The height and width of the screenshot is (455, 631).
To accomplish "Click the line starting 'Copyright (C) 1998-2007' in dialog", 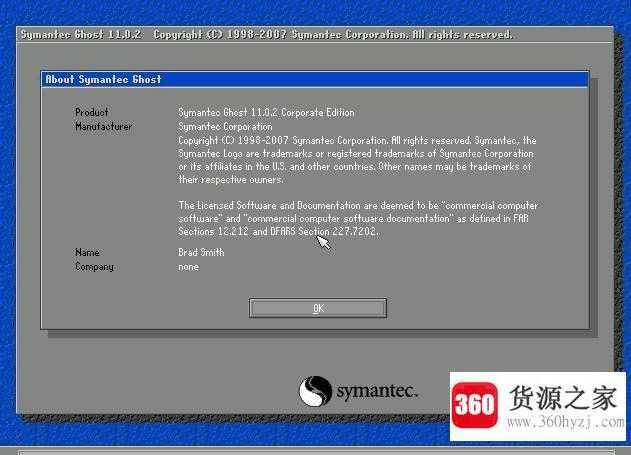I will click(x=357, y=140).
